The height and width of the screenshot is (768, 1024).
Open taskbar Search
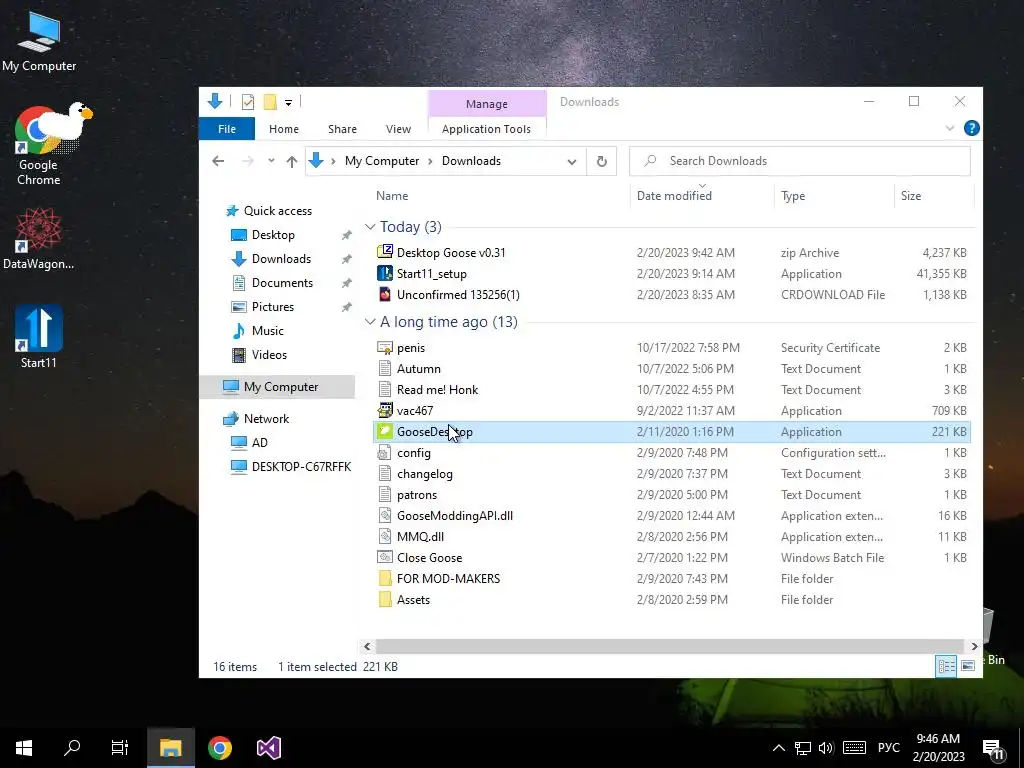point(72,748)
